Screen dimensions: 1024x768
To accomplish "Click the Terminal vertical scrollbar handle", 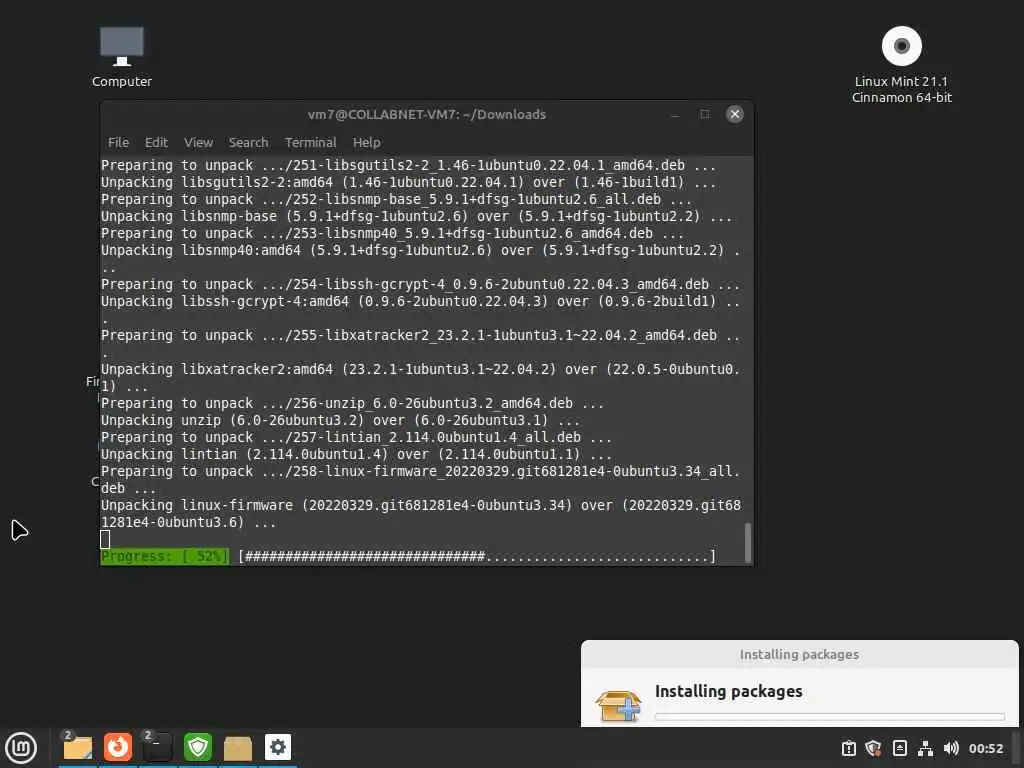I will tap(748, 541).
